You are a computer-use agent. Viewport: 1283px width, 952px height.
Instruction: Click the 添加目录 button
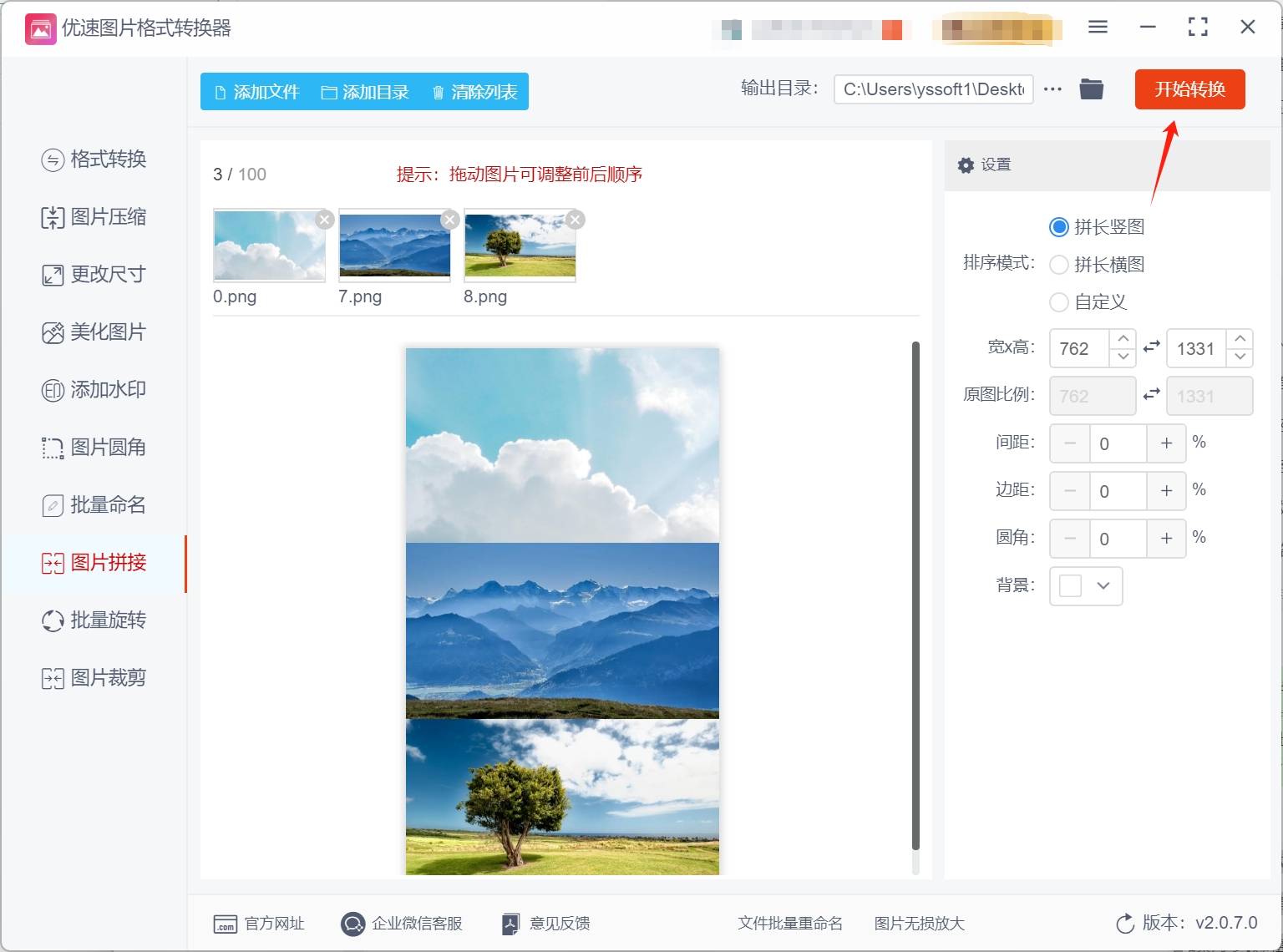coord(365,92)
